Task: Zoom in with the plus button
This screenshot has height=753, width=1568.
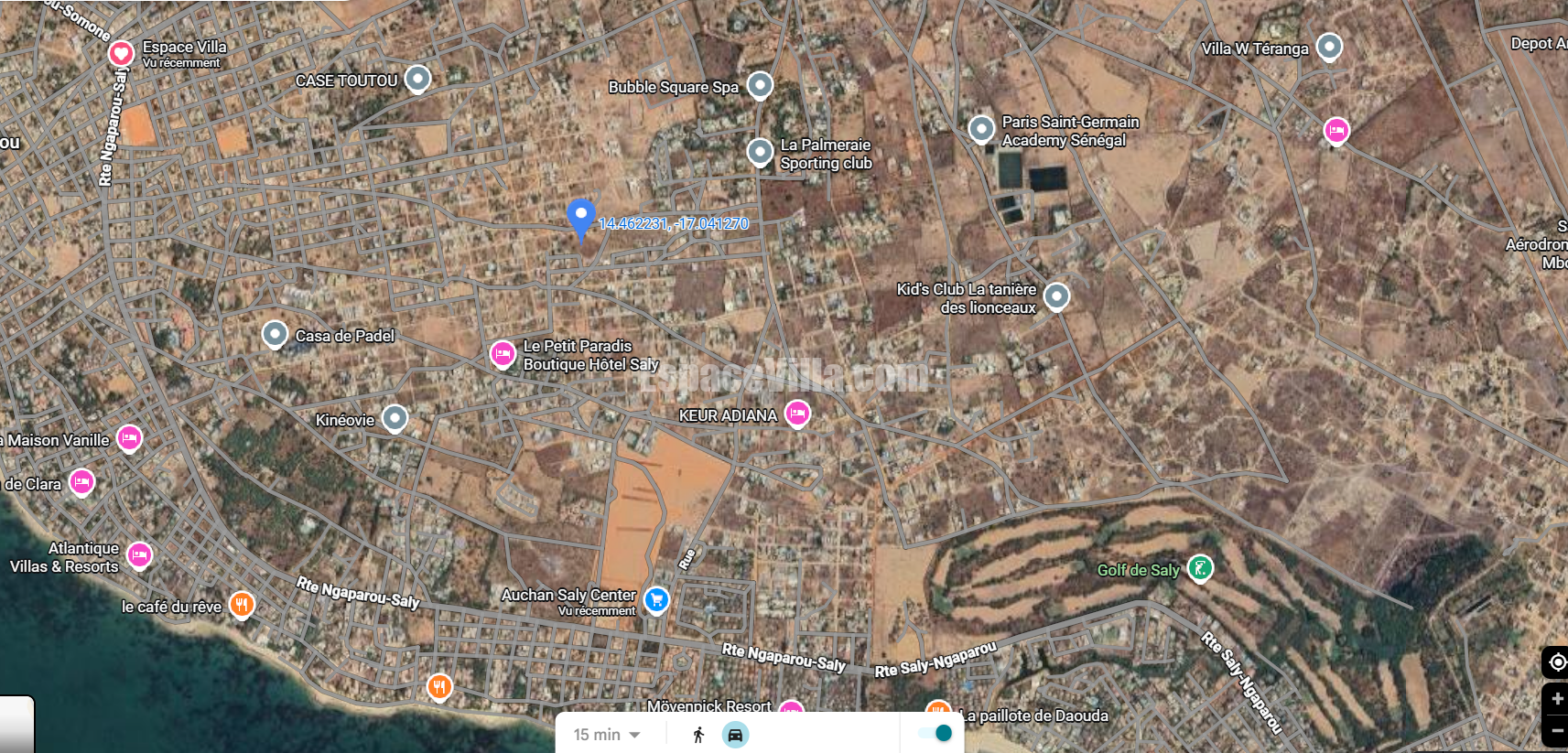Action: coord(1557,699)
